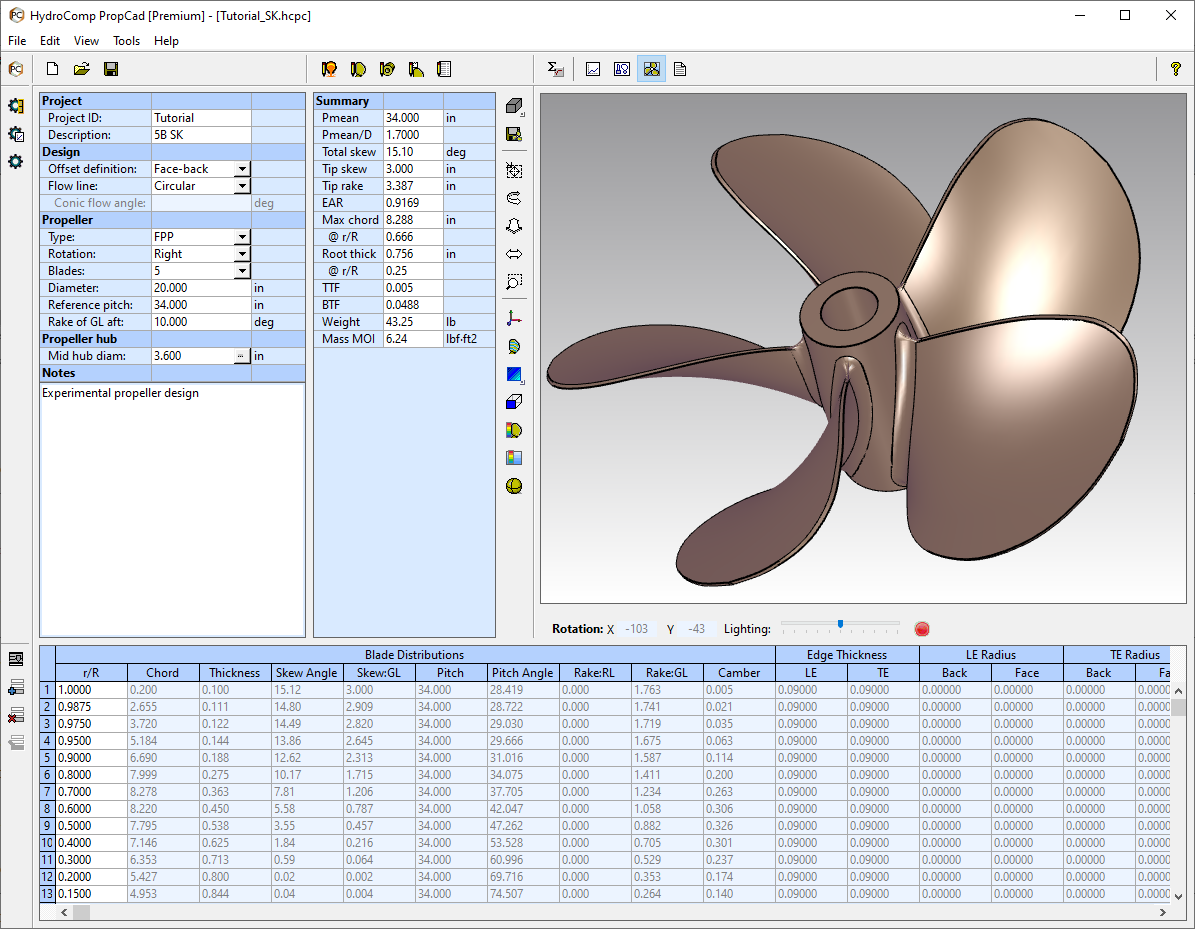Click the help question mark icon

[1175, 69]
